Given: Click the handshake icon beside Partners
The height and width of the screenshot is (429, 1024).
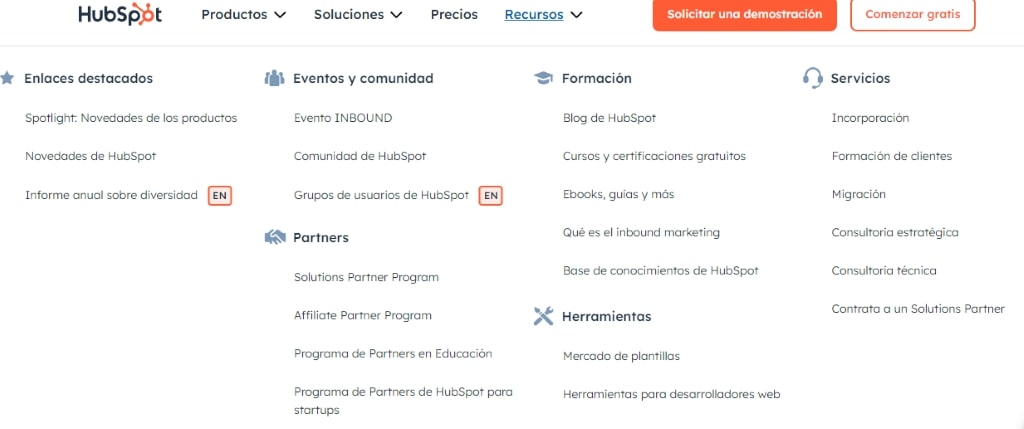Looking at the screenshot, I should point(275,237).
